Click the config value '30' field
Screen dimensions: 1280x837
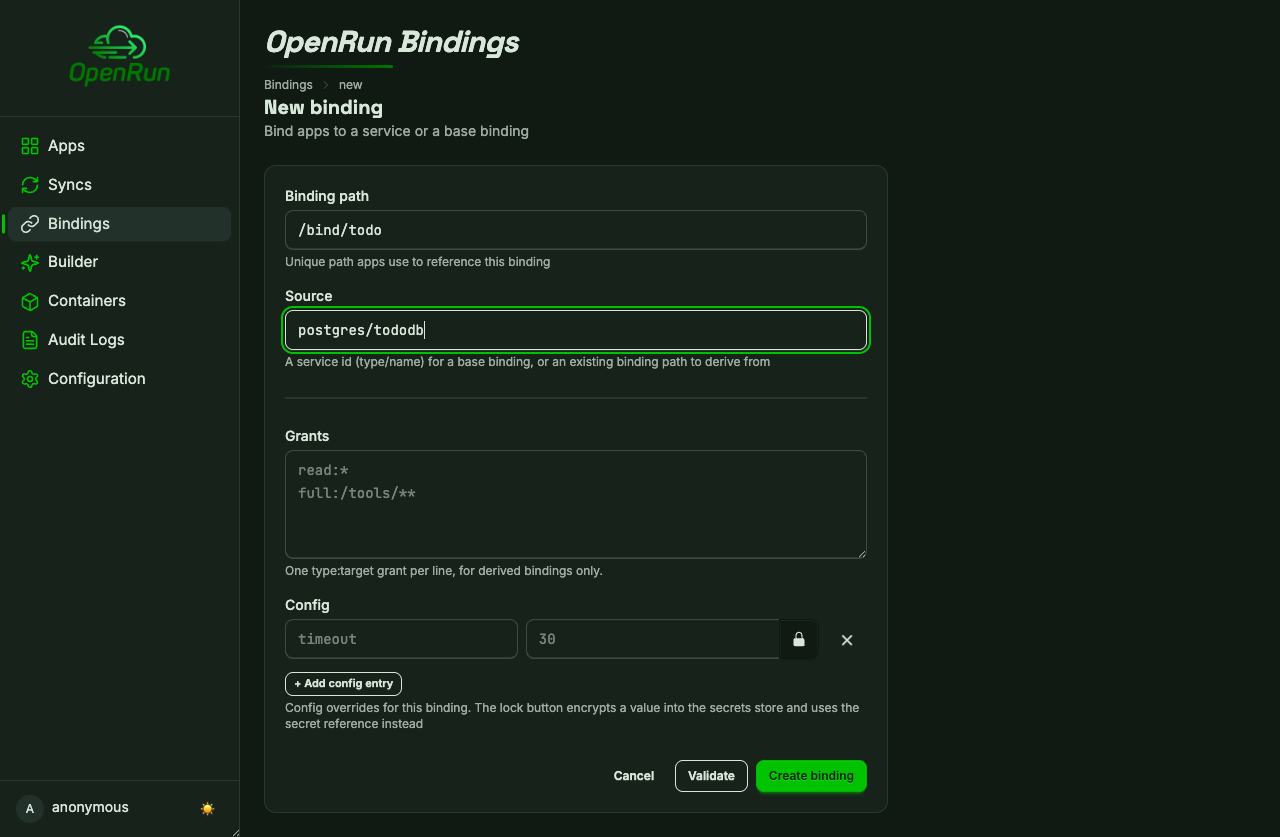pos(652,639)
